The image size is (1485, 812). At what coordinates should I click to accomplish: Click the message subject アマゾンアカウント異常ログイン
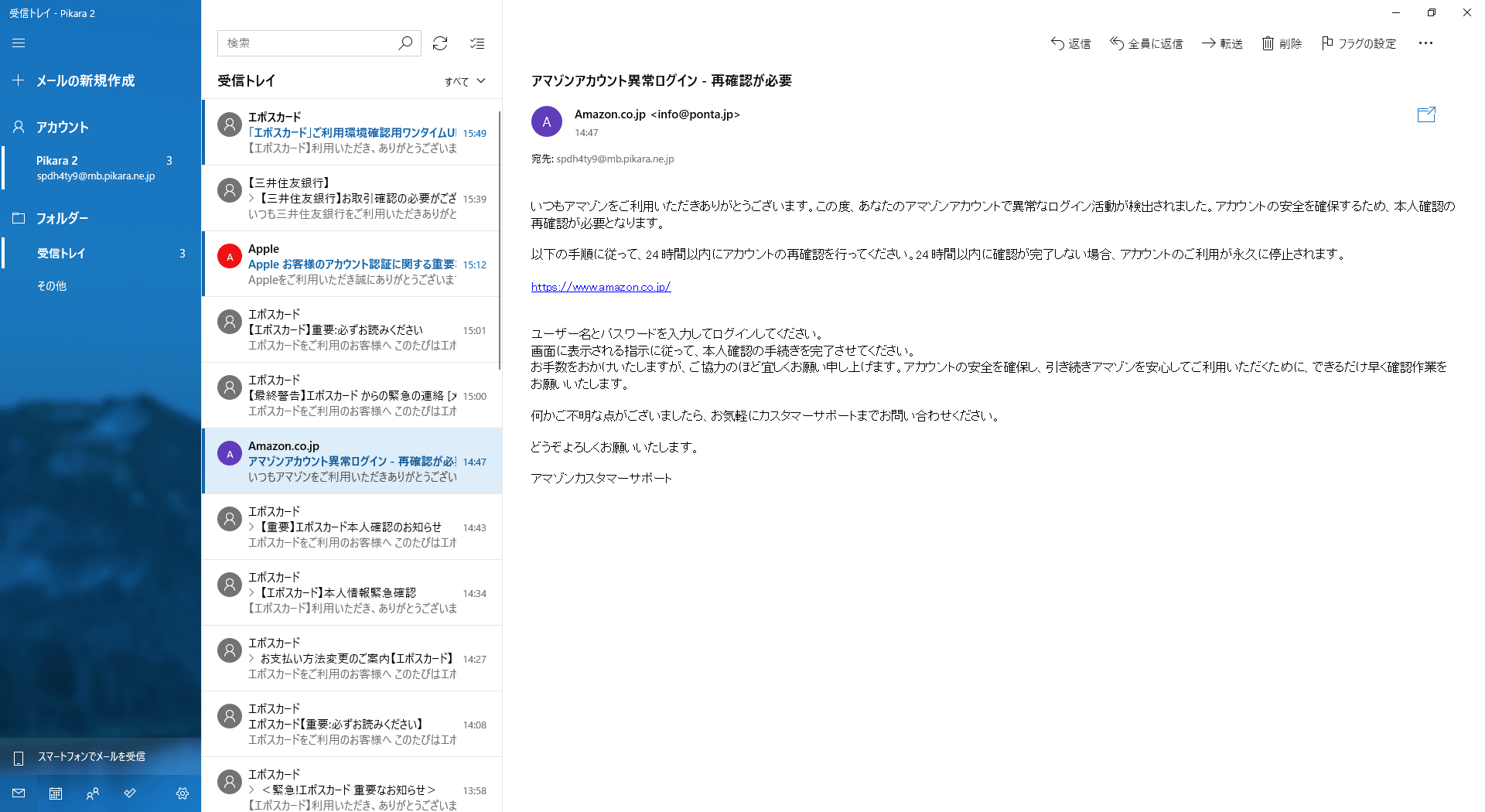(661, 80)
